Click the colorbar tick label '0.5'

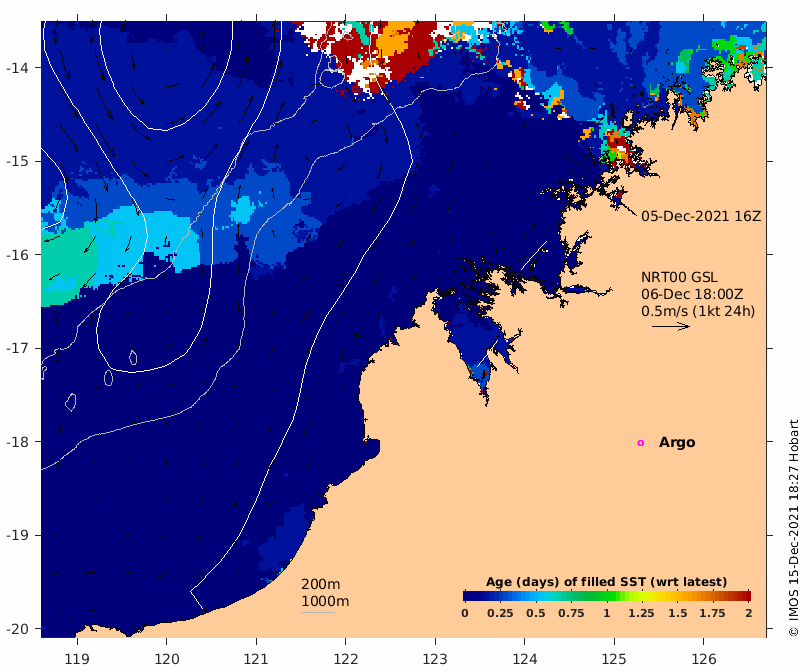point(536,613)
